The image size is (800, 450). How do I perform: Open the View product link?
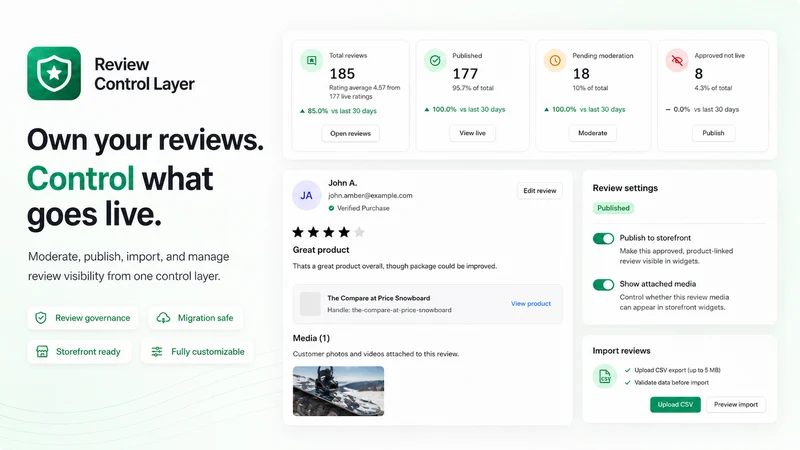pos(531,304)
